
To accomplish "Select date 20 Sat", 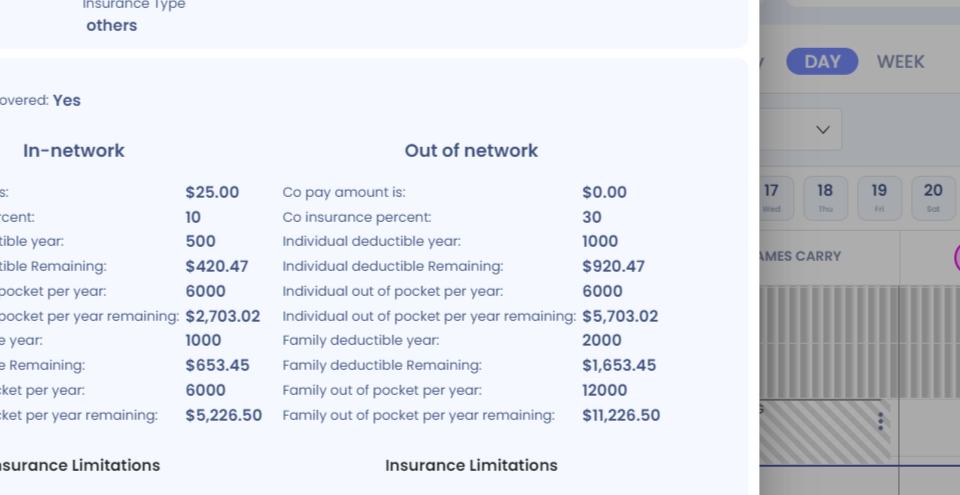I will tap(933, 198).
